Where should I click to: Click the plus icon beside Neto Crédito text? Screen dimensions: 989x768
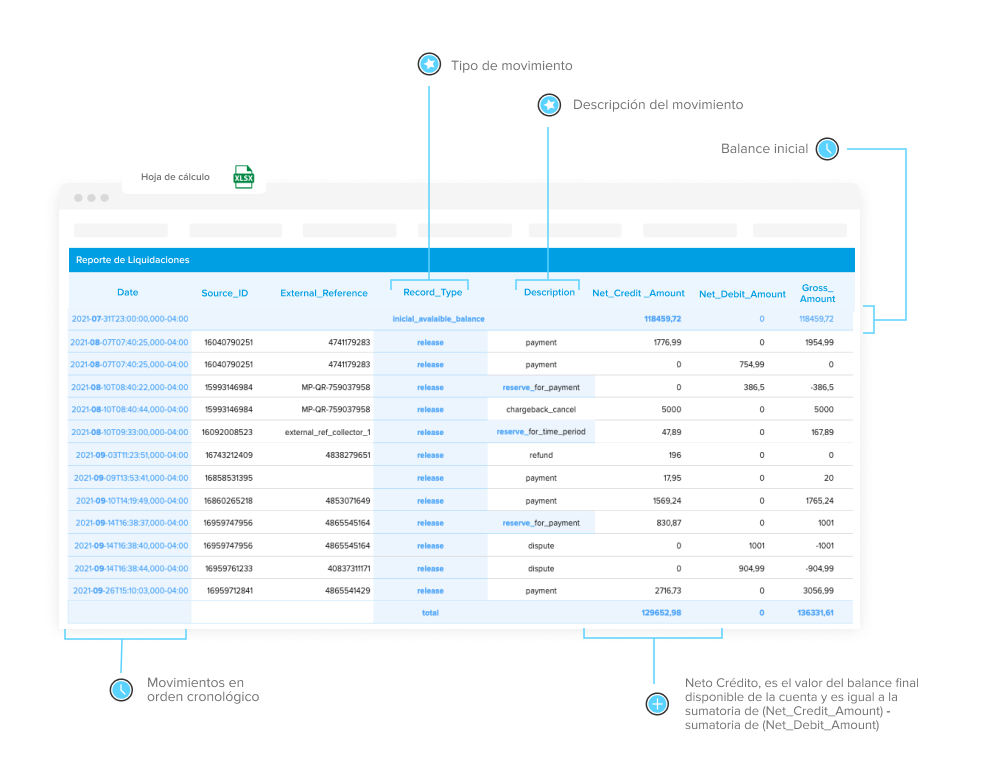coord(657,704)
